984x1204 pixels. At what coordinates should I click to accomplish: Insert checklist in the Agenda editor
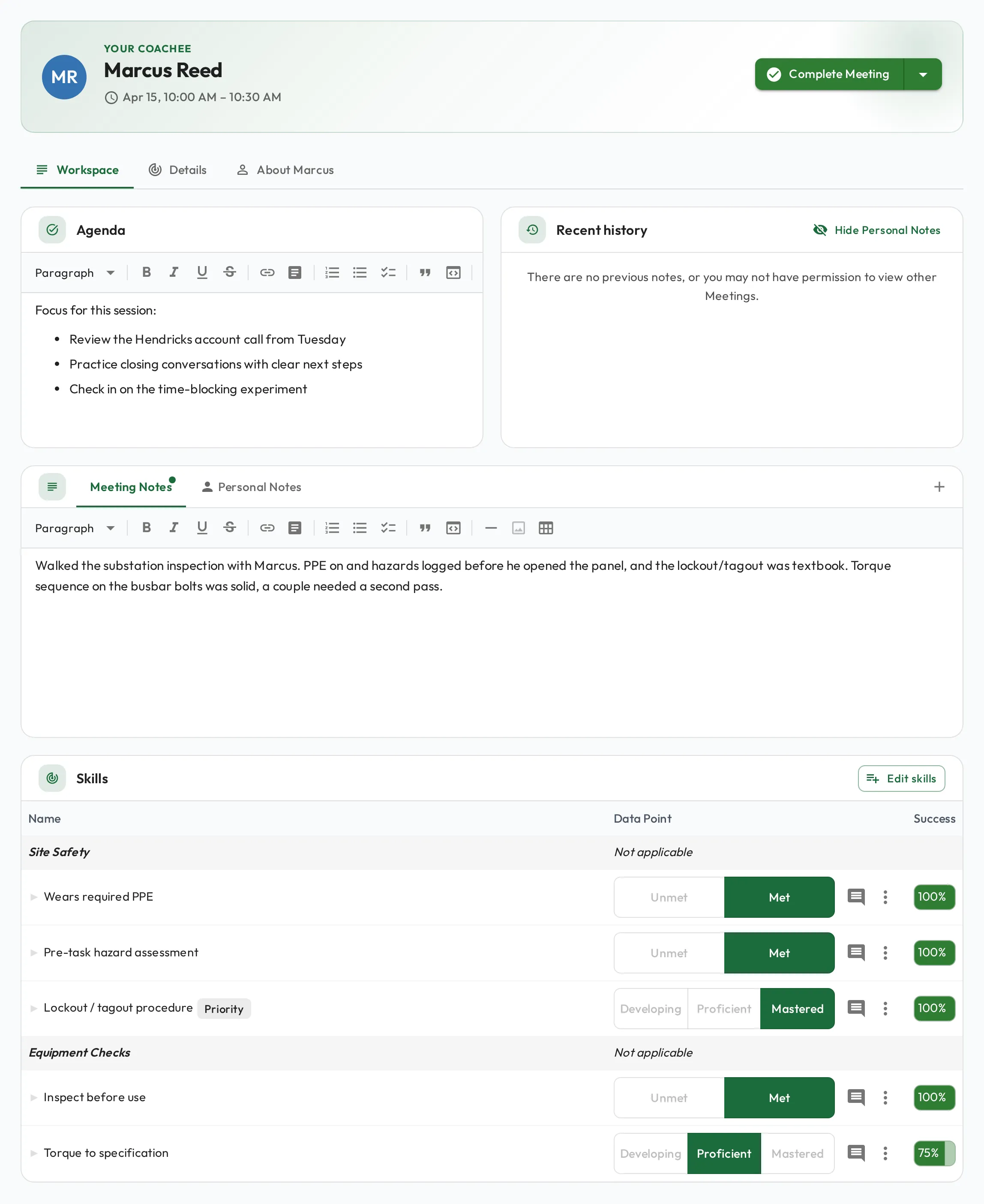(388, 273)
